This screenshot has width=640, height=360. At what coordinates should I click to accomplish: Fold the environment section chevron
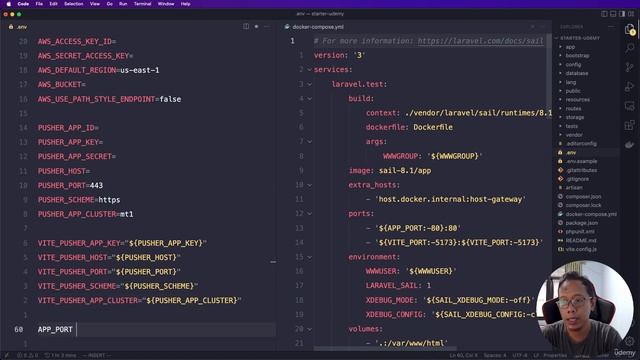pos(309,257)
